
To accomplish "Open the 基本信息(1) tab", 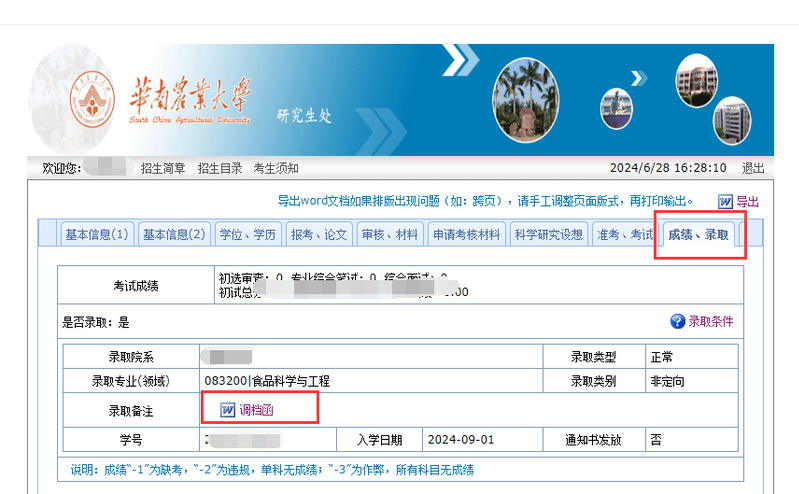I will 97,235.
